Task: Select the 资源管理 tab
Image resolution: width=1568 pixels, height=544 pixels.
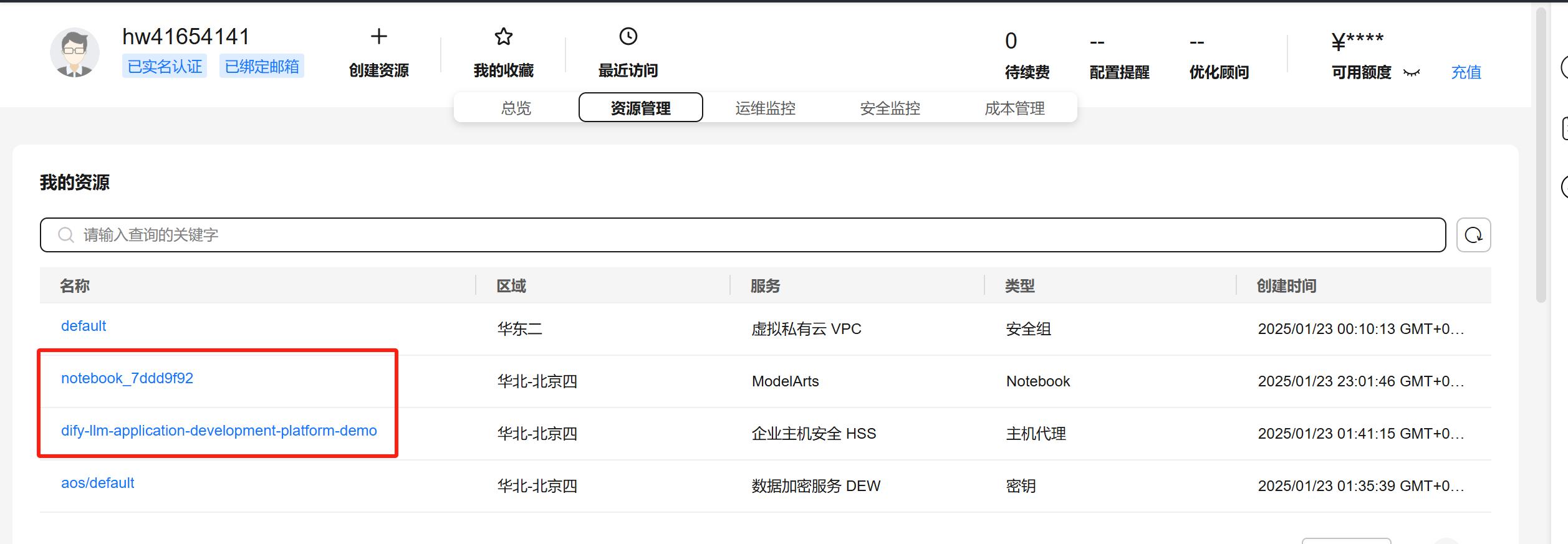Action: tap(640, 108)
